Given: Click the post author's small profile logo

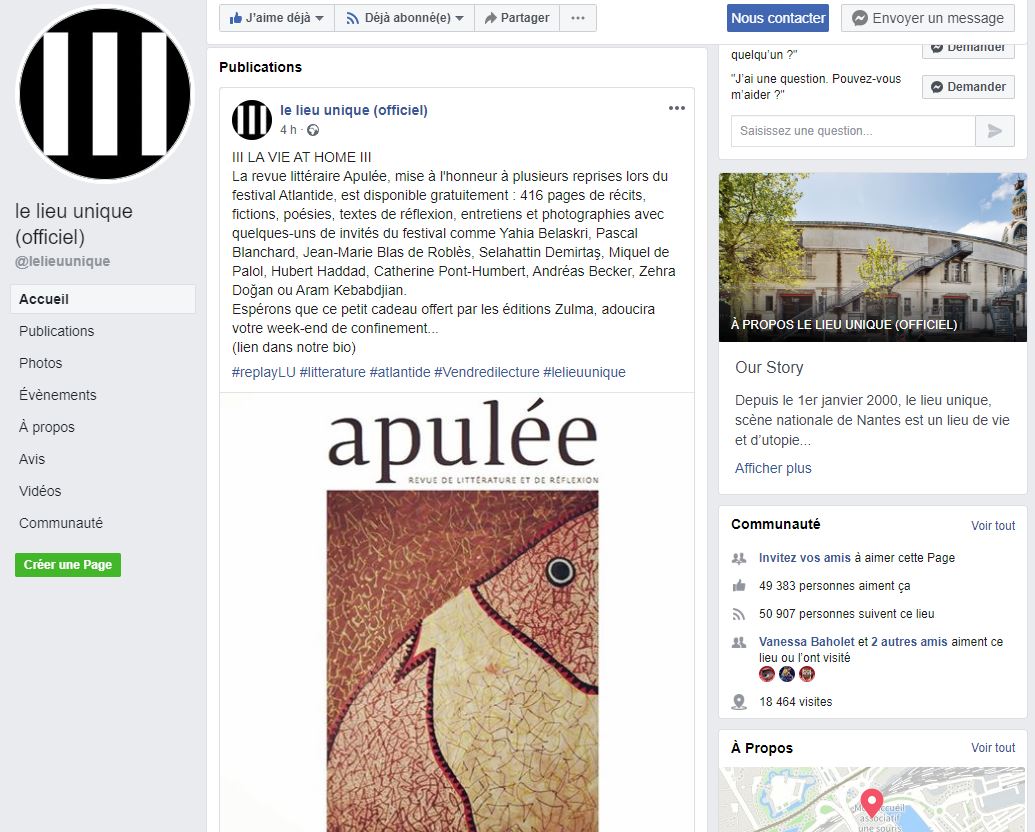Looking at the screenshot, I should point(251,120).
